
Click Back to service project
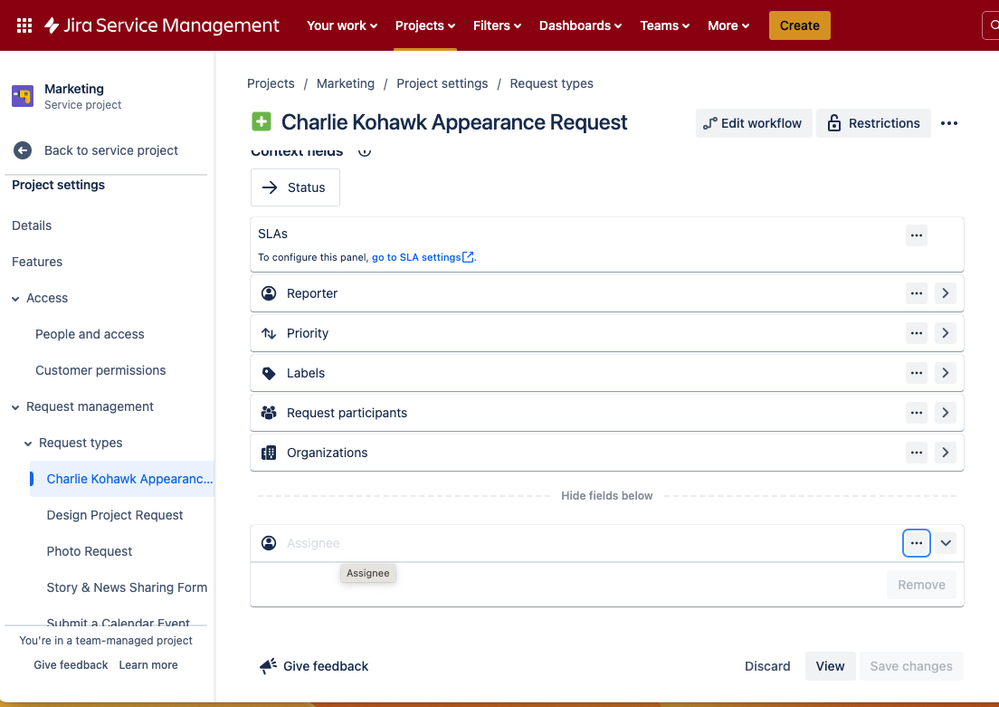click(x=111, y=150)
